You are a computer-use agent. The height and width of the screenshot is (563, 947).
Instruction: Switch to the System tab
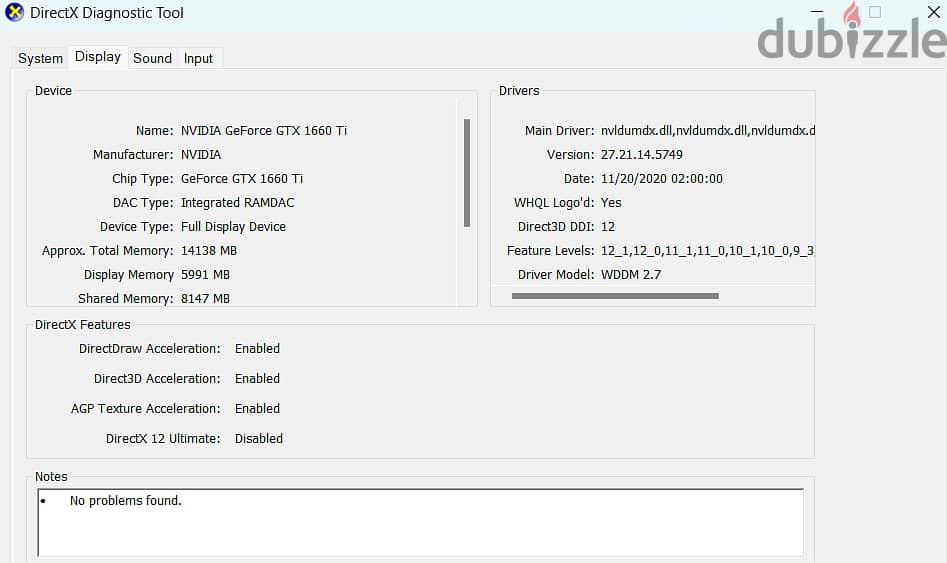coord(40,58)
